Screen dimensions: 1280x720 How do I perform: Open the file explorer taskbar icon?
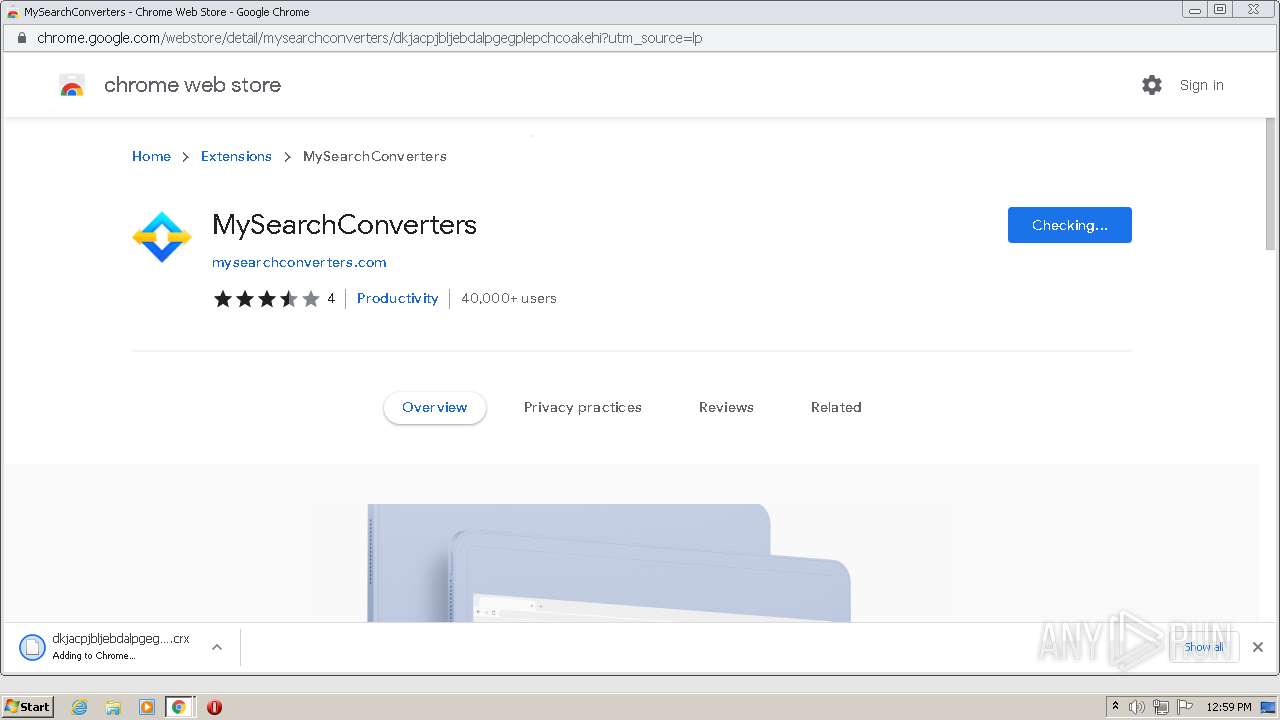pyautogui.click(x=113, y=707)
